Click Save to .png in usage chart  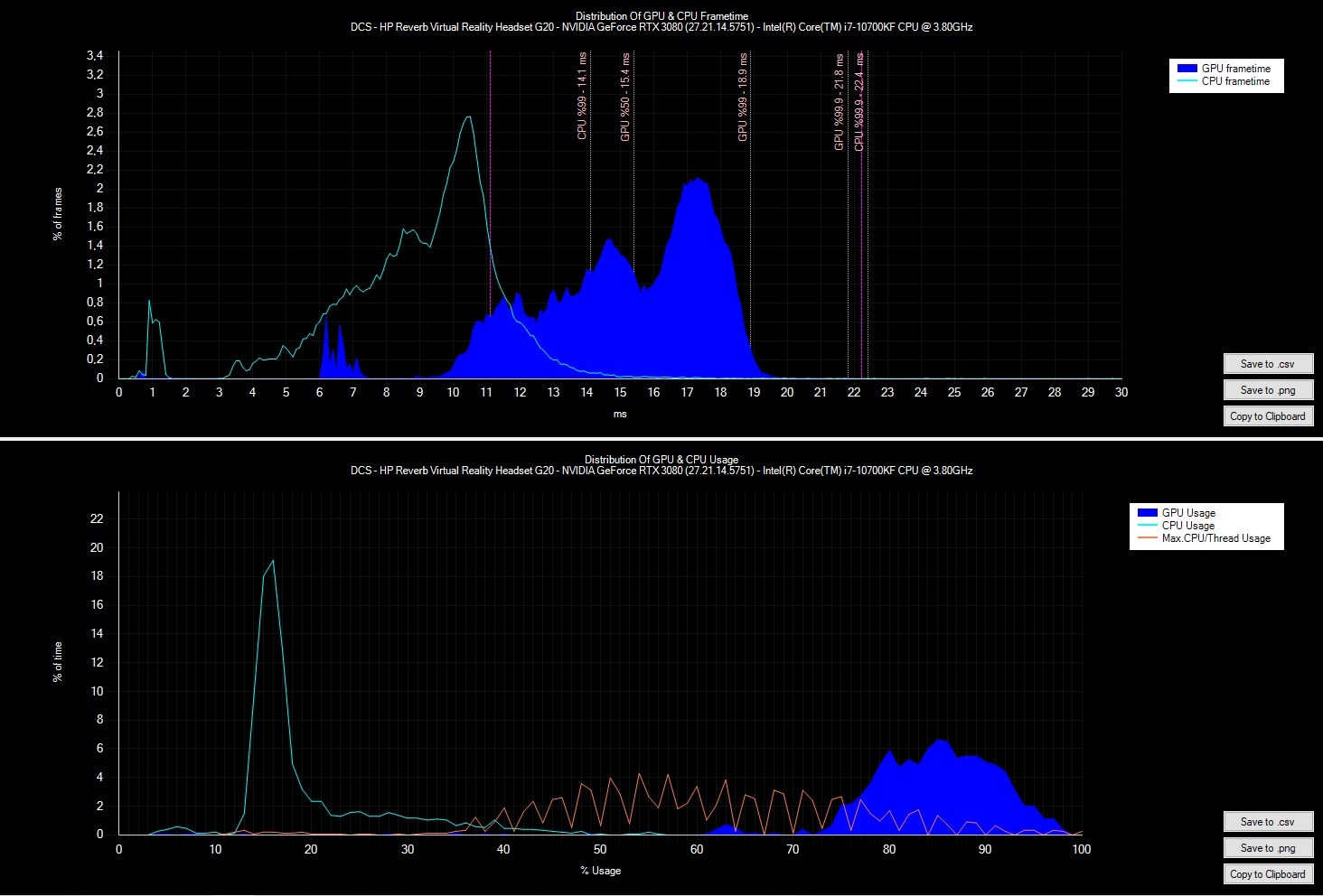[x=1268, y=848]
